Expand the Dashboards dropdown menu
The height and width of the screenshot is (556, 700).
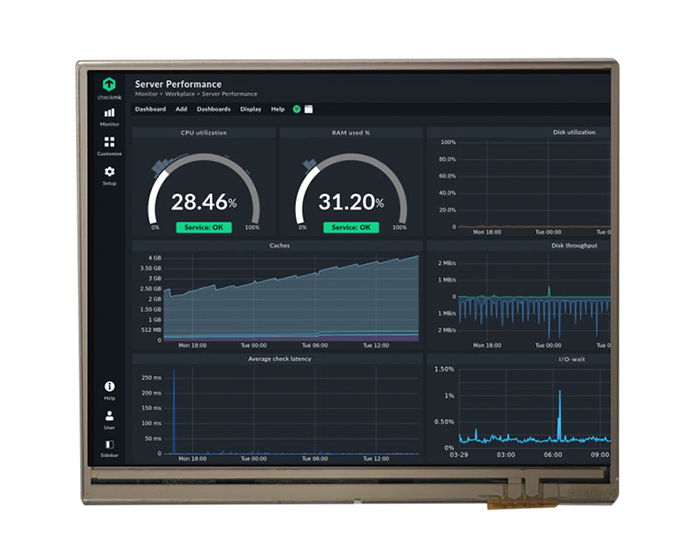[x=213, y=109]
